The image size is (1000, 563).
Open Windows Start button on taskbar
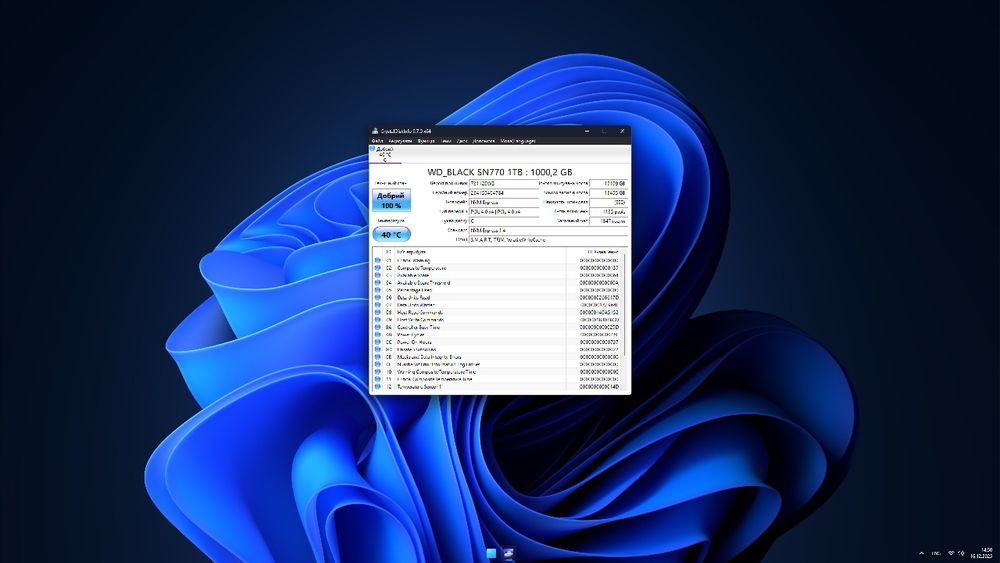[492, 553]
